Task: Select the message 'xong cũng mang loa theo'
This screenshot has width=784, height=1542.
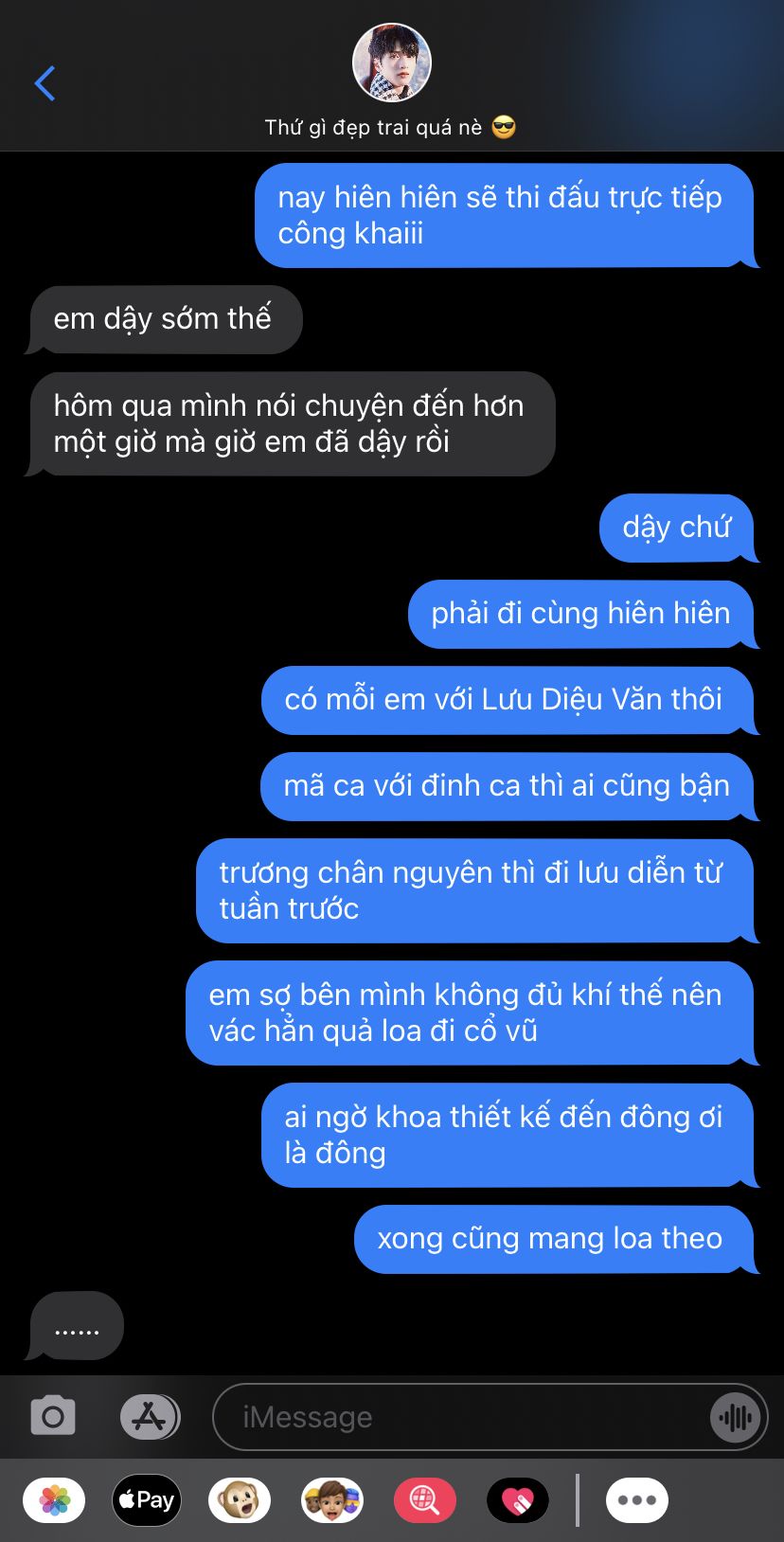Action: (x=555, y=1239)
